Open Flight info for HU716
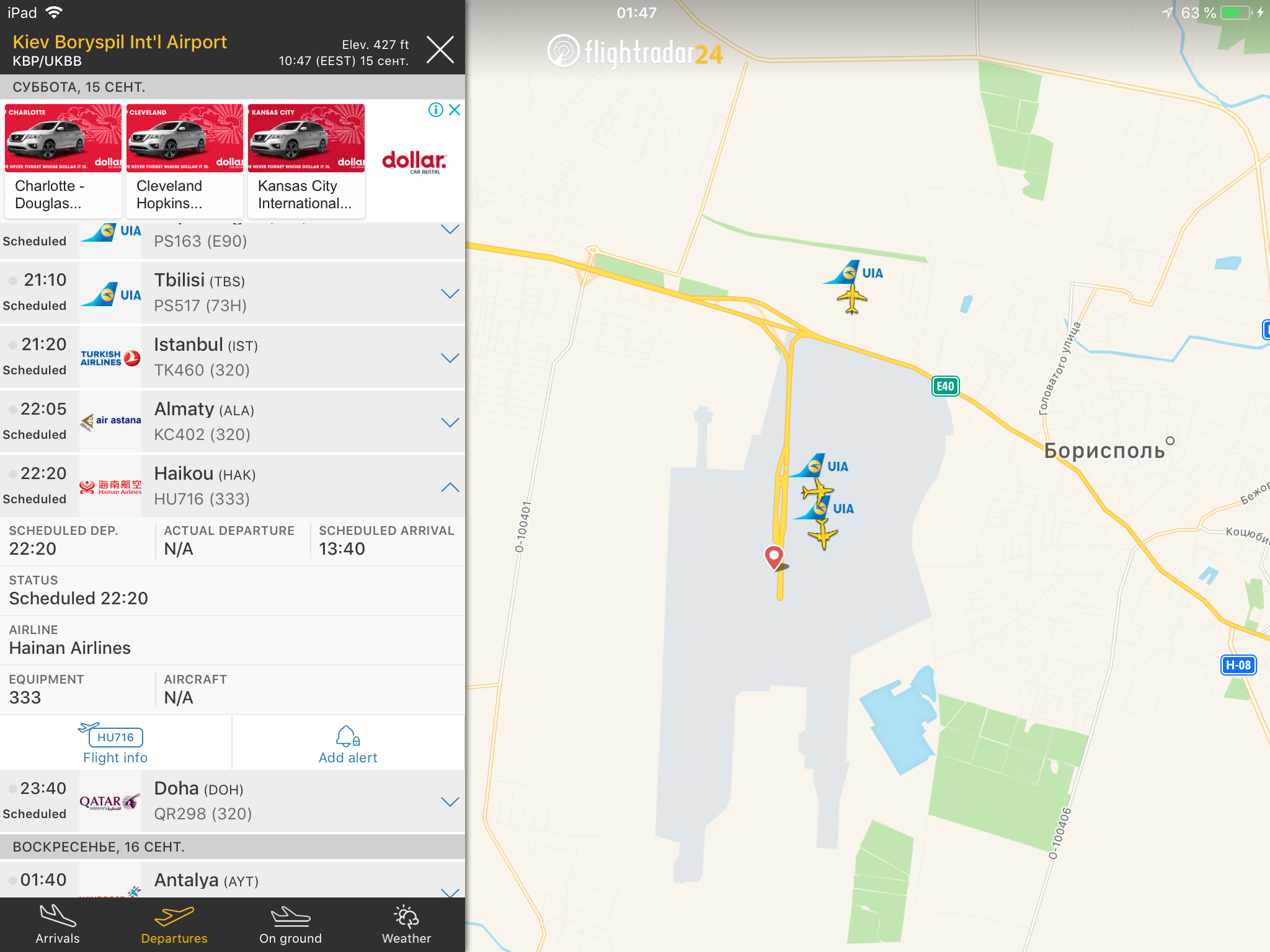 [x=115, y=743]
